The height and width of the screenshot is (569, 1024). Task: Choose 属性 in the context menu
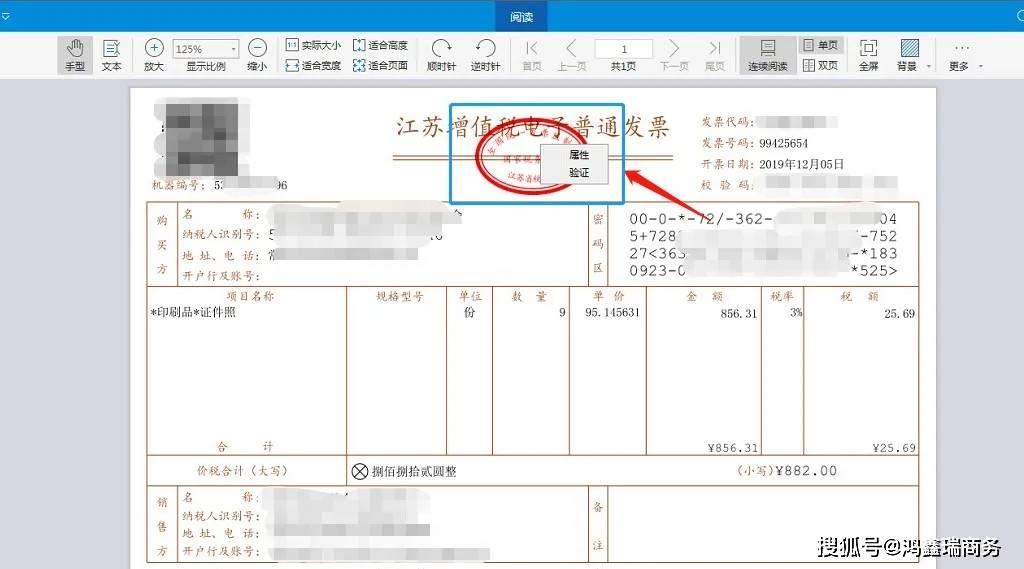[x=579, y=155]
